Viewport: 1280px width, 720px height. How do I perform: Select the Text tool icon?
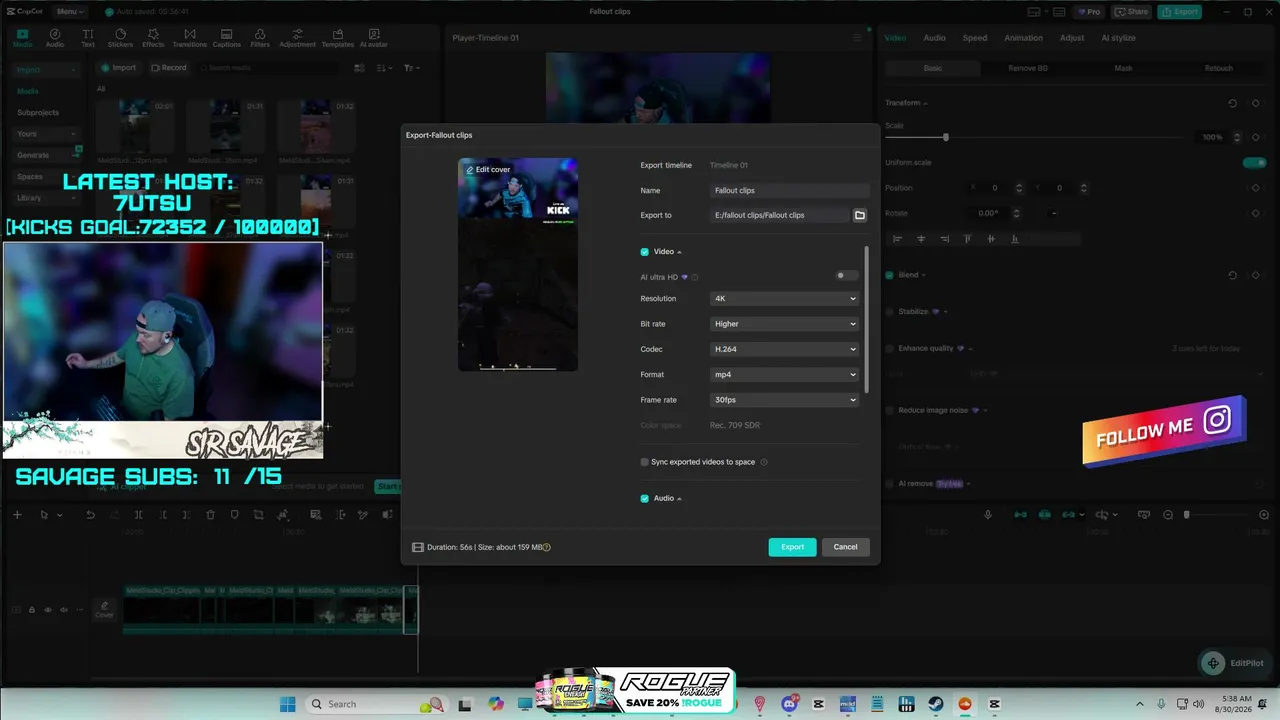(88, 38)
